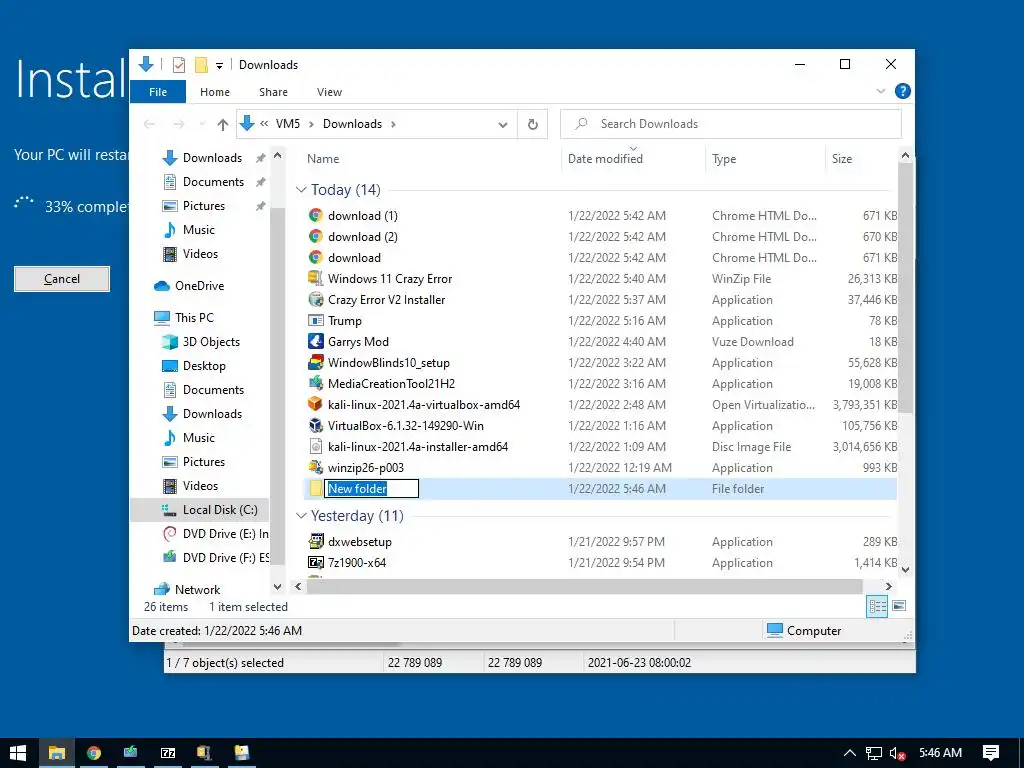
Task: Open 7-Zip File Manager taskbar icon
Action: [168, 753]
